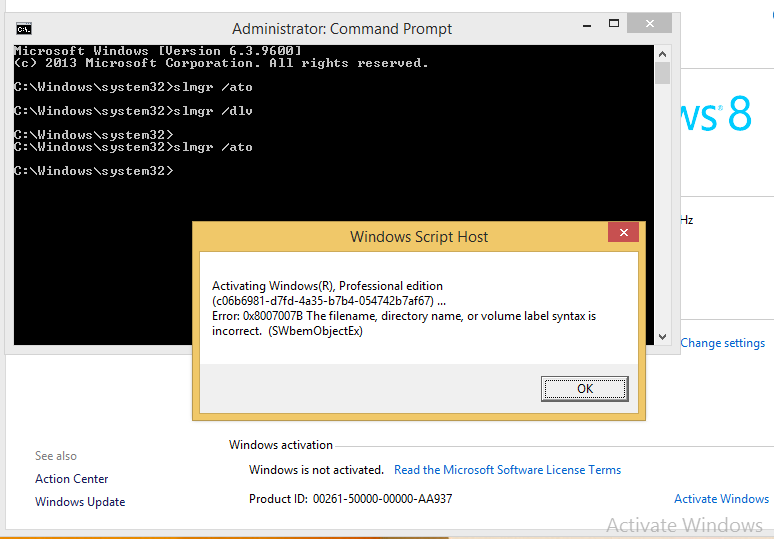Click the Command Prompt system menu icon

[x=24, y=29]
